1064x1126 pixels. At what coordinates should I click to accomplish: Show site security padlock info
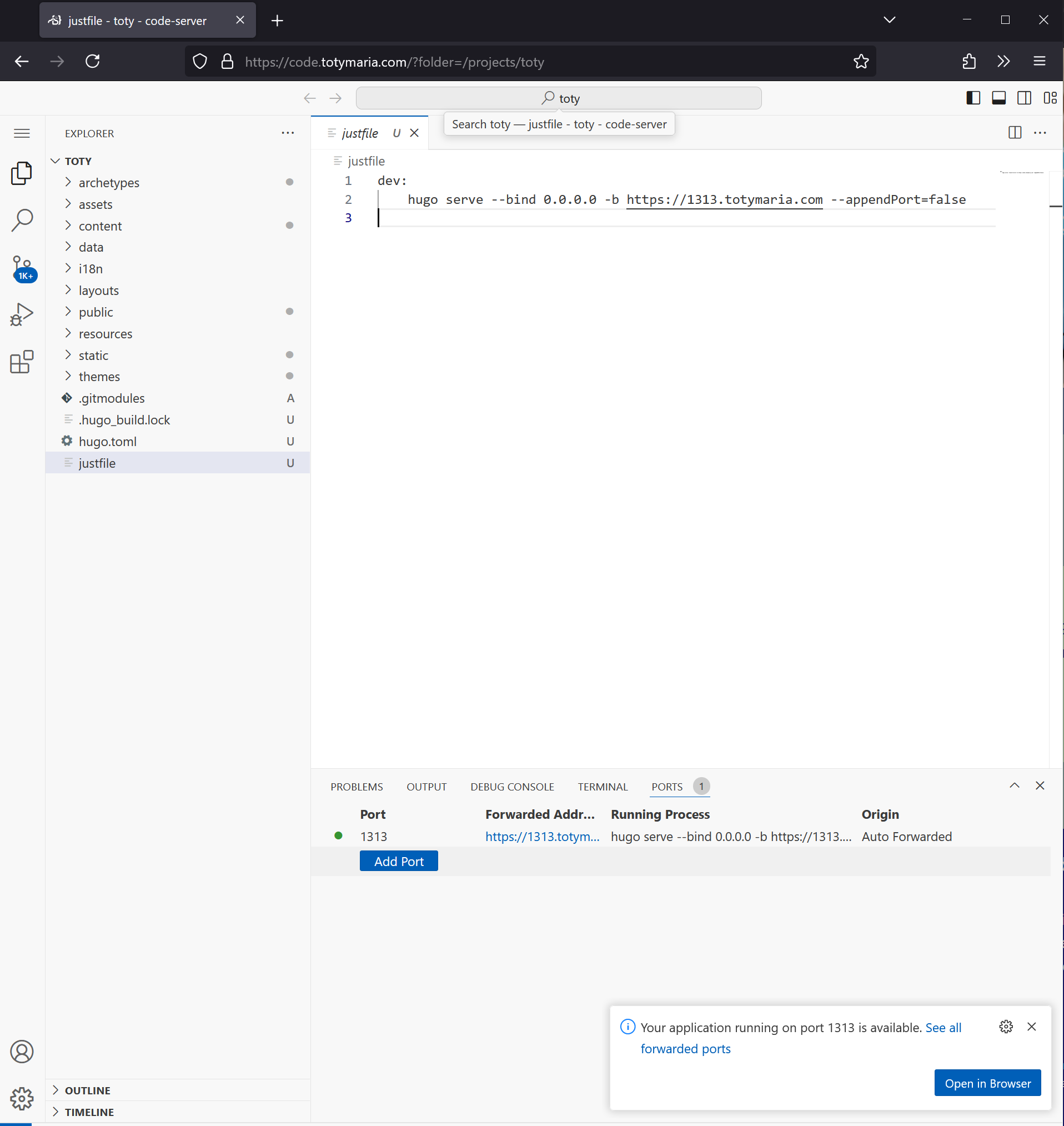[228, 61]
